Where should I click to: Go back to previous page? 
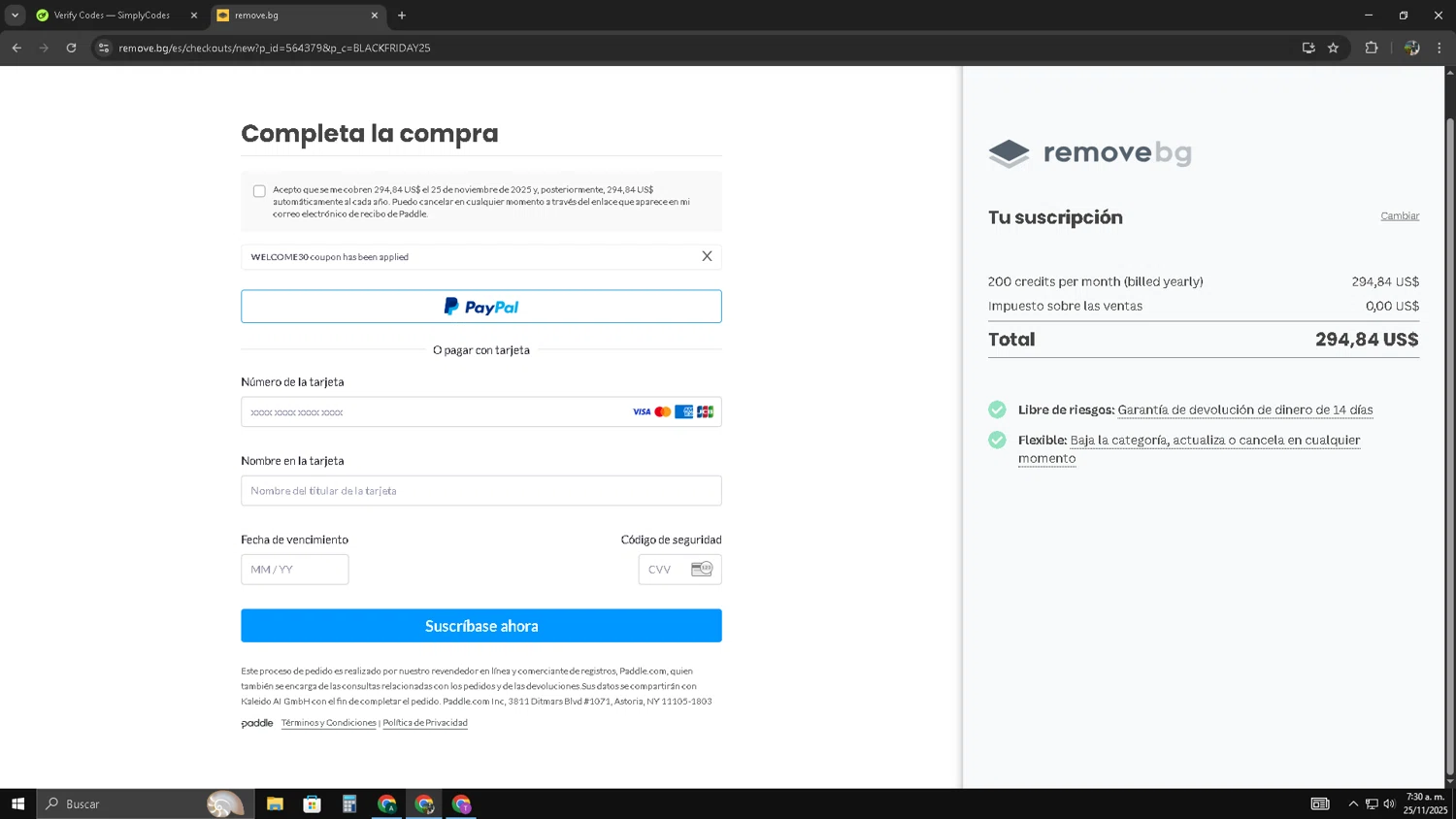pyautogui.click(x=17, y=48)
